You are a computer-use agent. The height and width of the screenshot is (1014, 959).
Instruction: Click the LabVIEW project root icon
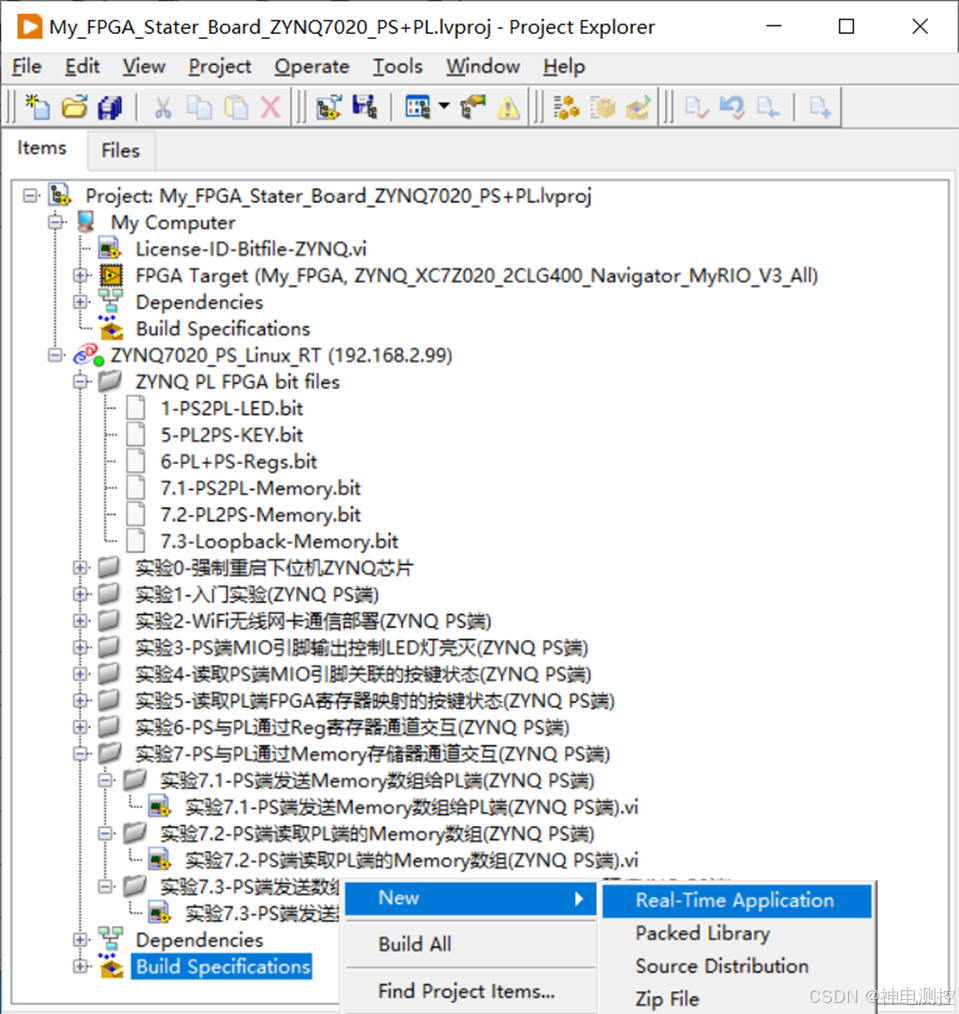pyautogui.click(x=60, y=195)
